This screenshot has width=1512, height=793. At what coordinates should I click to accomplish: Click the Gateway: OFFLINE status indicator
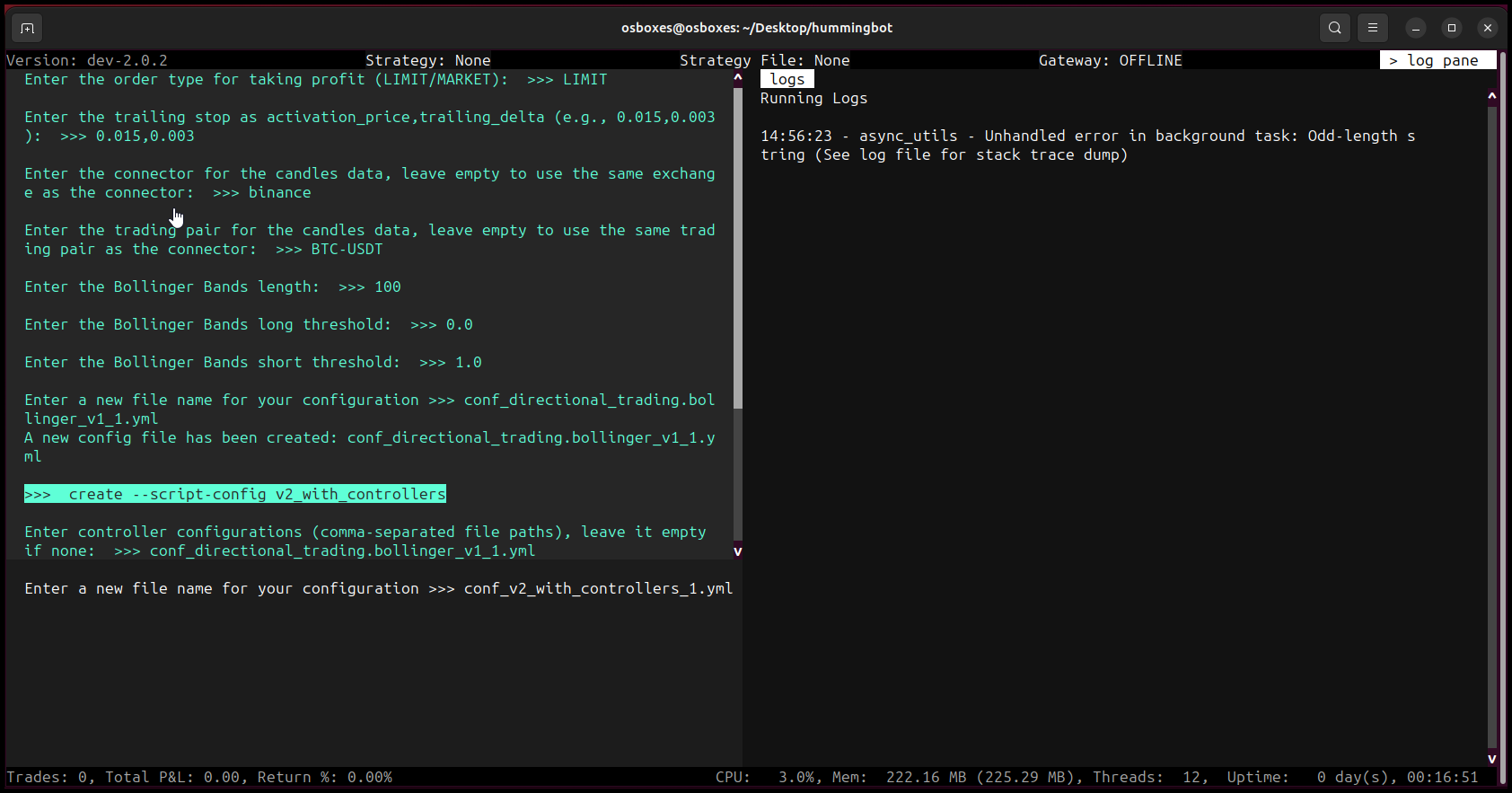point(1110,60)
